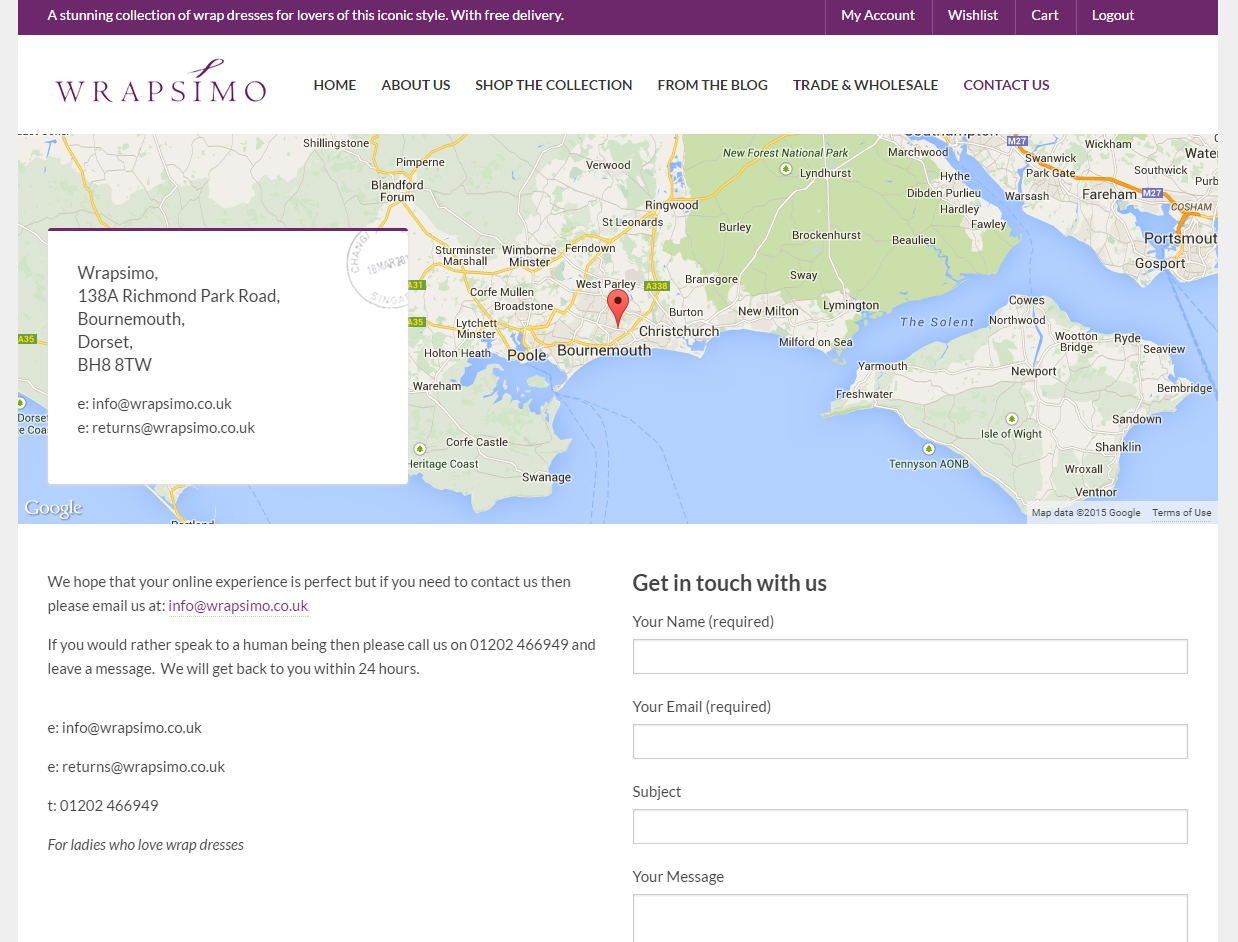
Task: Open From The Blog menu item
Action: [x=712, y=85]
